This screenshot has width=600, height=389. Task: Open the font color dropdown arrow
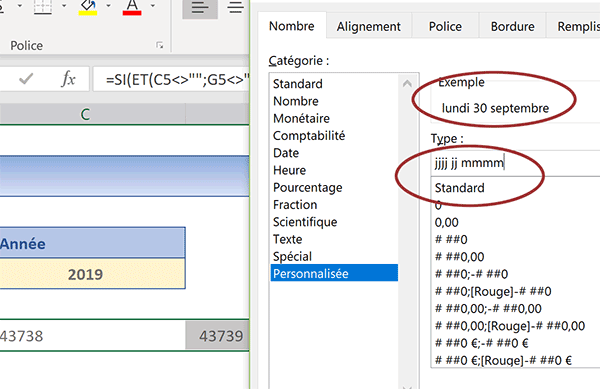[x=153, y=6]
